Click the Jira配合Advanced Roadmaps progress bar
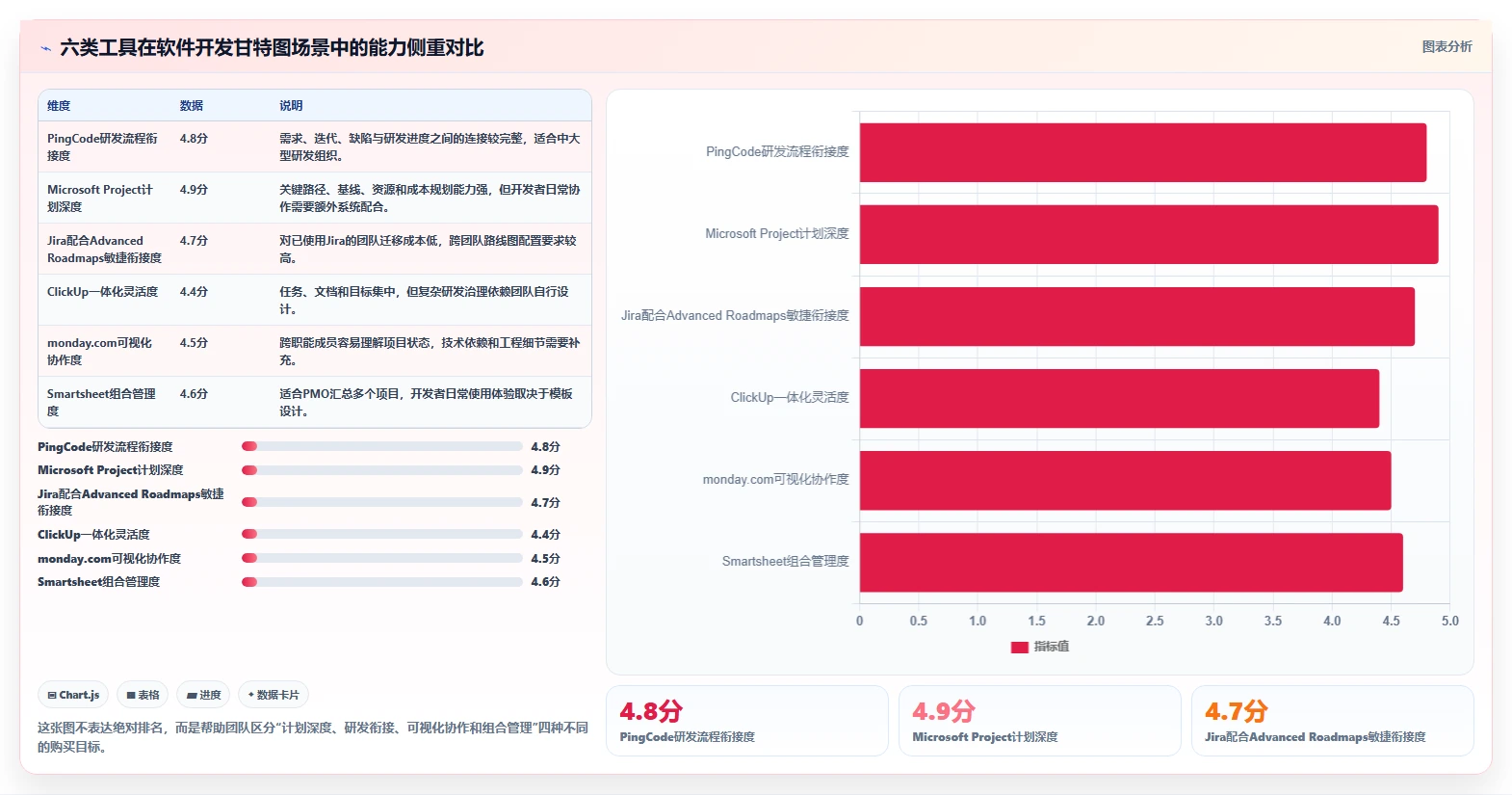The image size is (1512, 795). [382, 502]
